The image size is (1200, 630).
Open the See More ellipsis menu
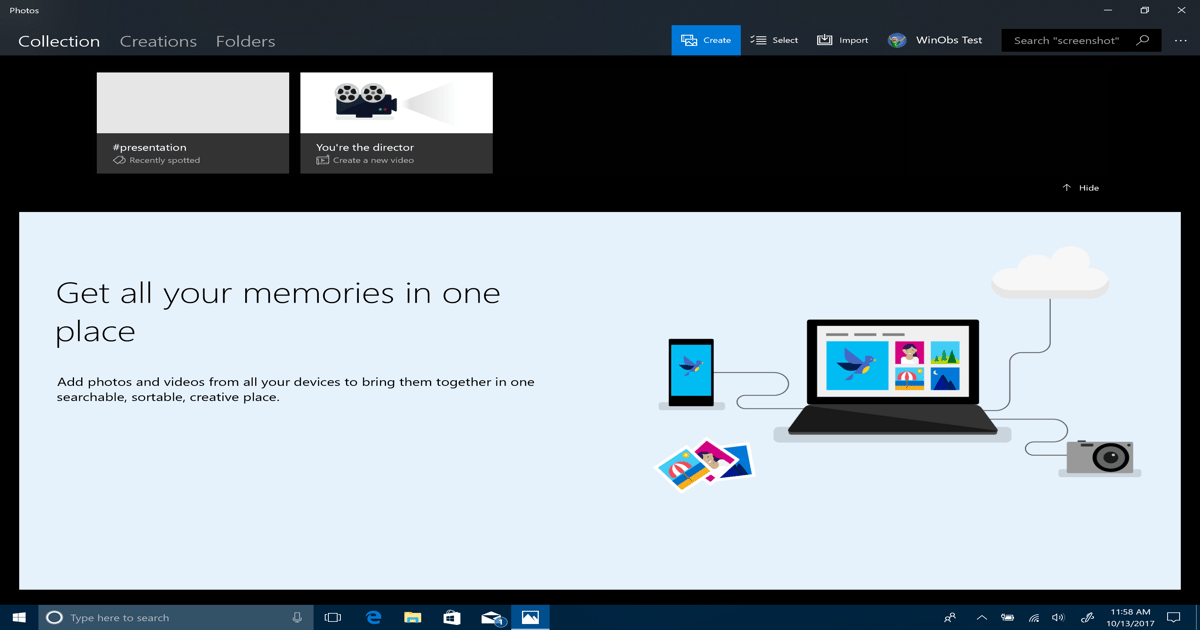1181,40
